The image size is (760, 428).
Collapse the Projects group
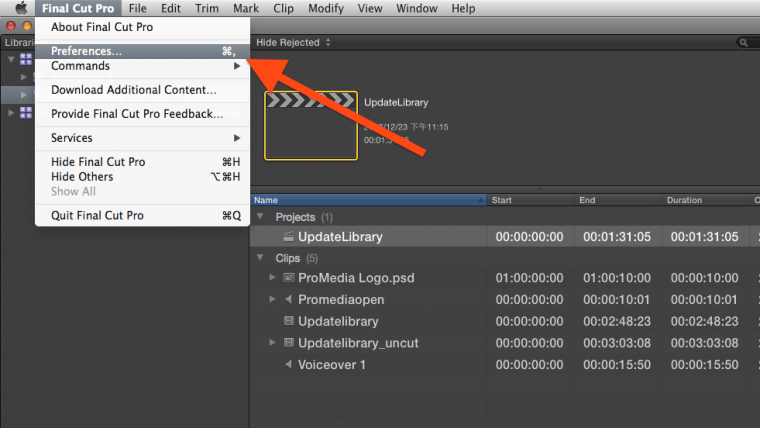coord(260,217)
